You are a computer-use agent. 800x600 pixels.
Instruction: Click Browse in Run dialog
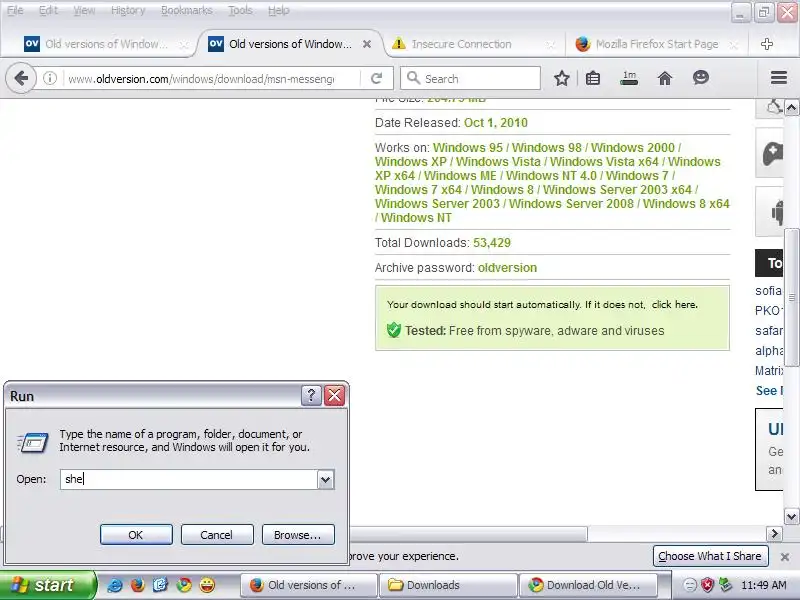tap(298, 535)
